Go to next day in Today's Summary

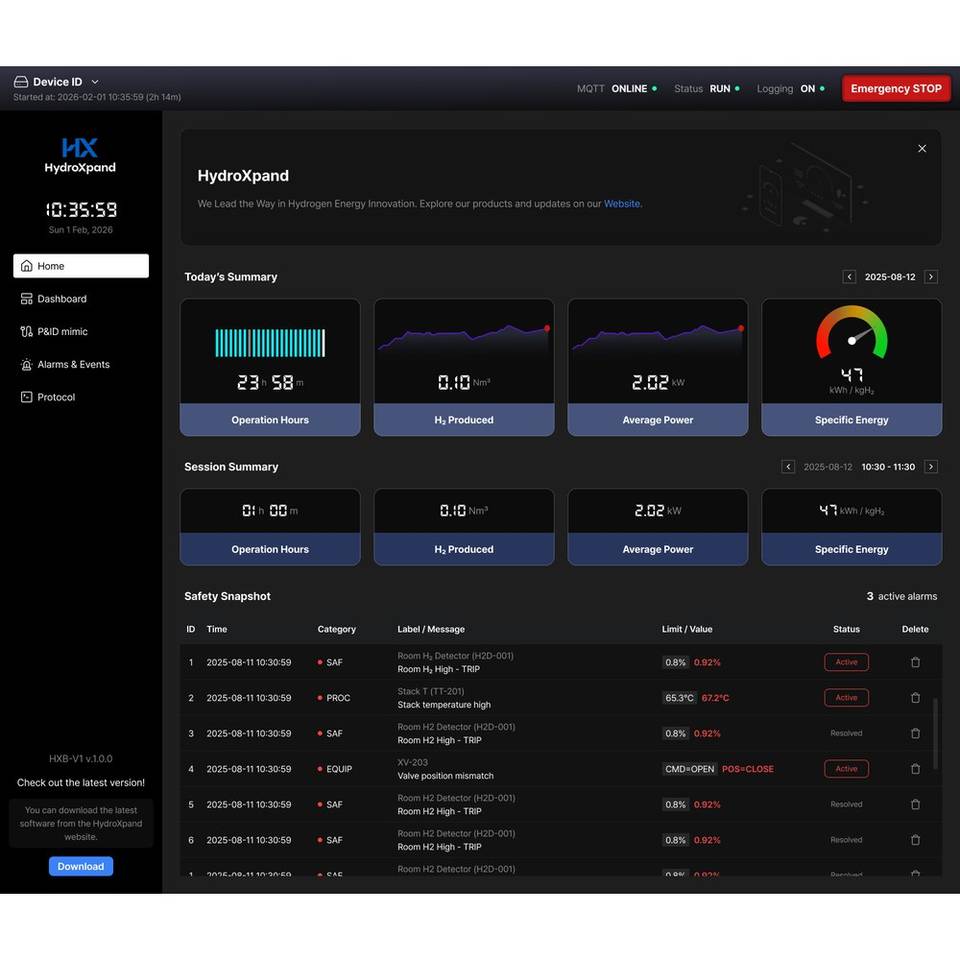[931, 277]
